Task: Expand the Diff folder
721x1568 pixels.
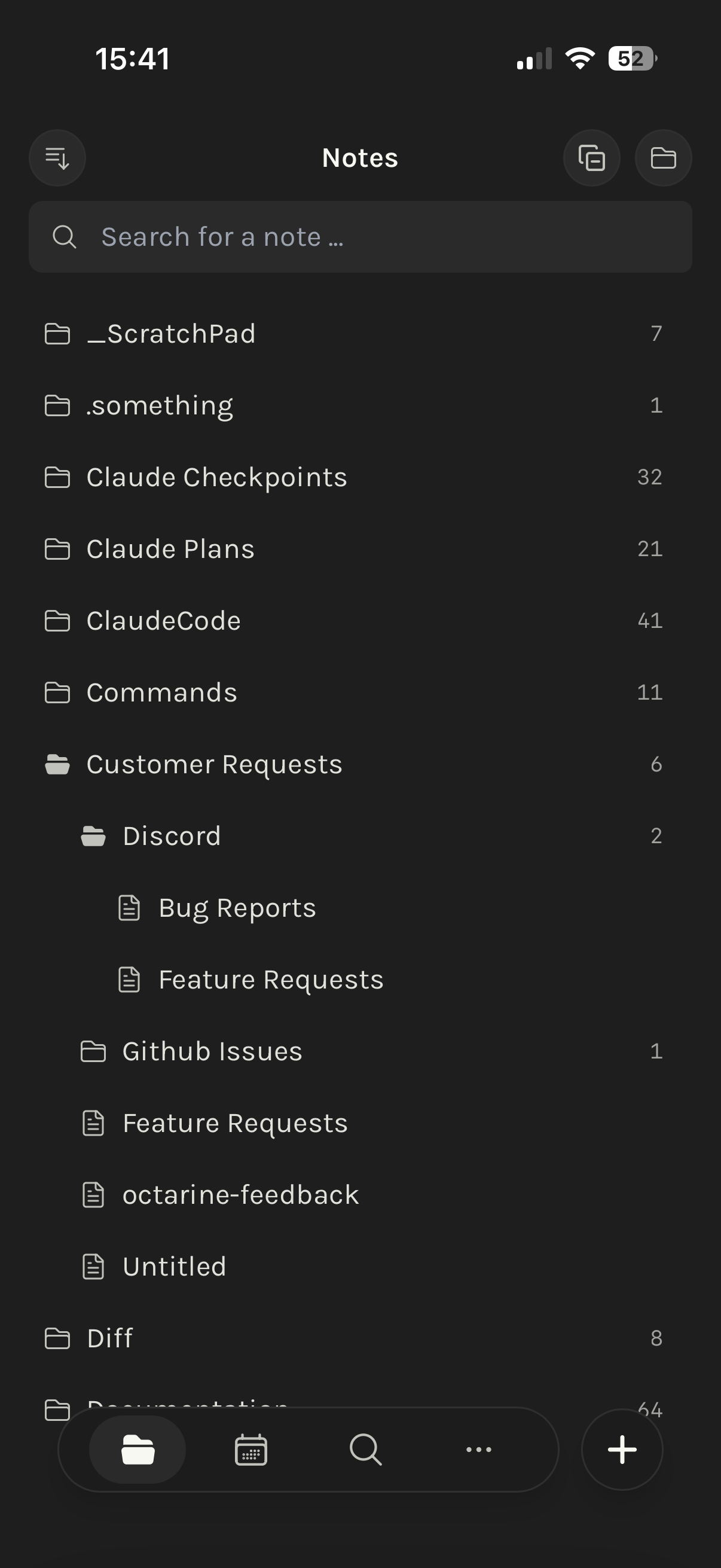Action: click(110, 1338)
